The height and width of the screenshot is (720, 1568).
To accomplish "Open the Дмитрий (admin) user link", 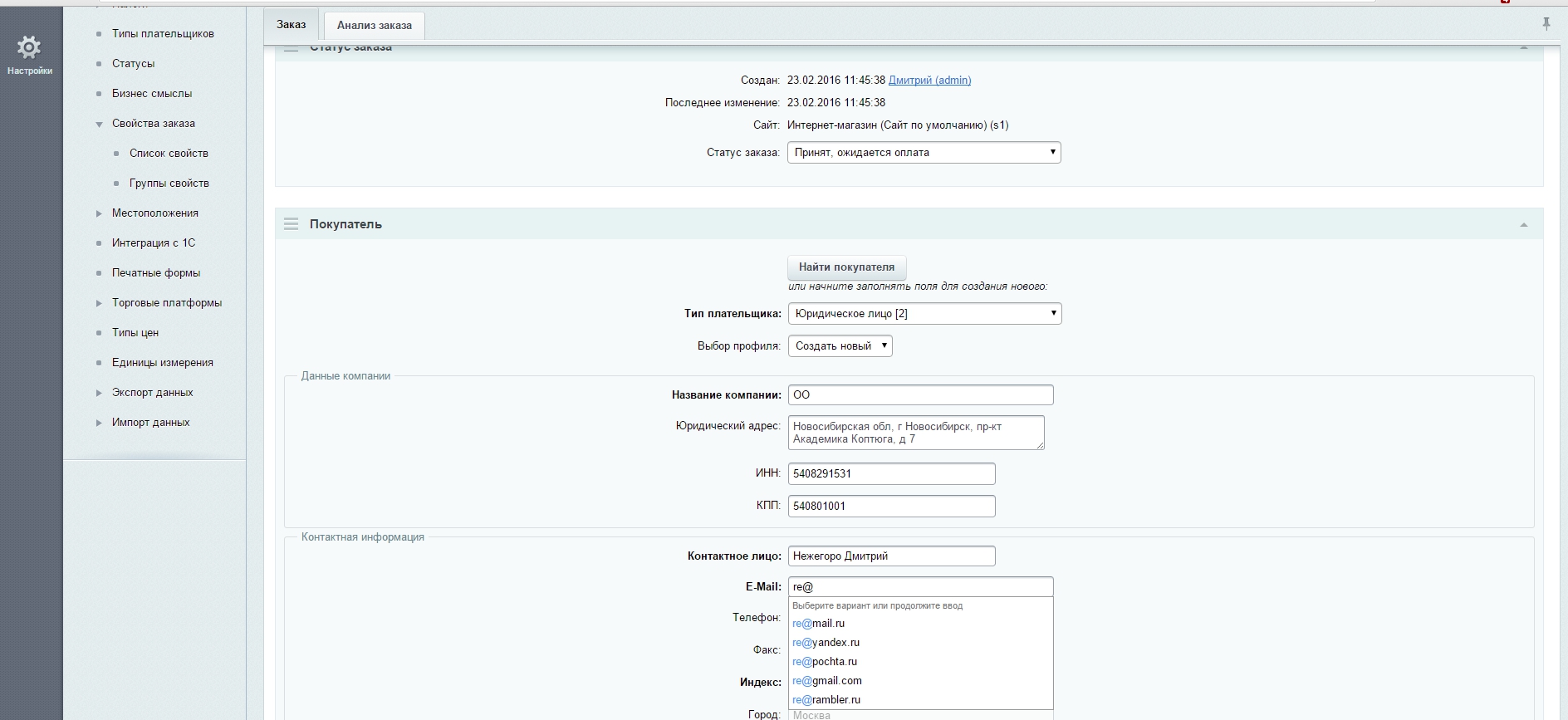I will pos(929,81).
